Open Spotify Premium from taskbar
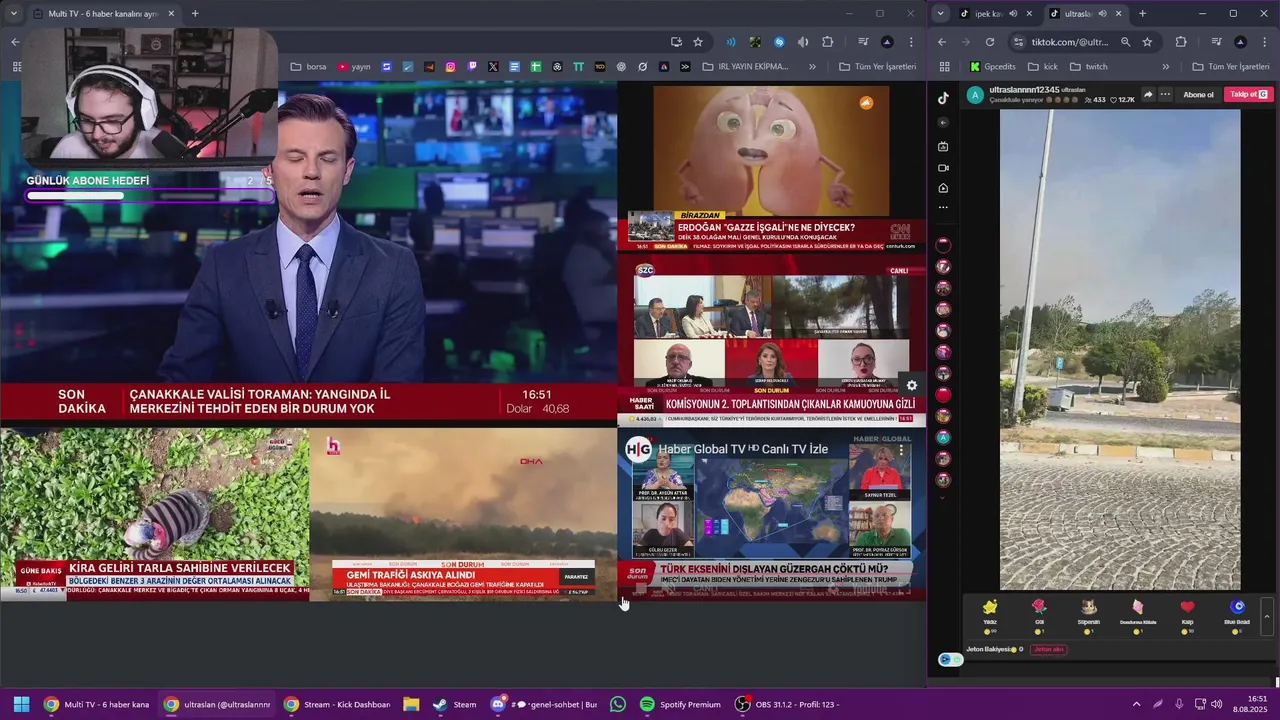The image size is (1280, 720). pos(680,704)
